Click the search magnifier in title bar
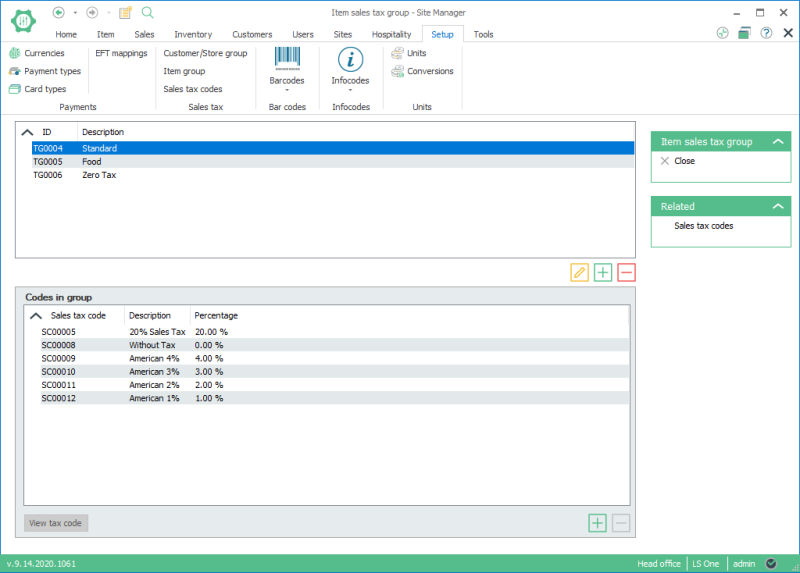The height and width of the screenshot is (573, 800). coord(147,12)
